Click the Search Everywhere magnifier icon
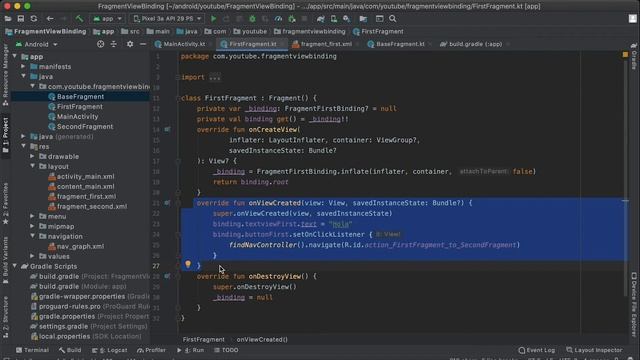Image resolution: width=640 pixels, height=360 pixels. point(393,19)
